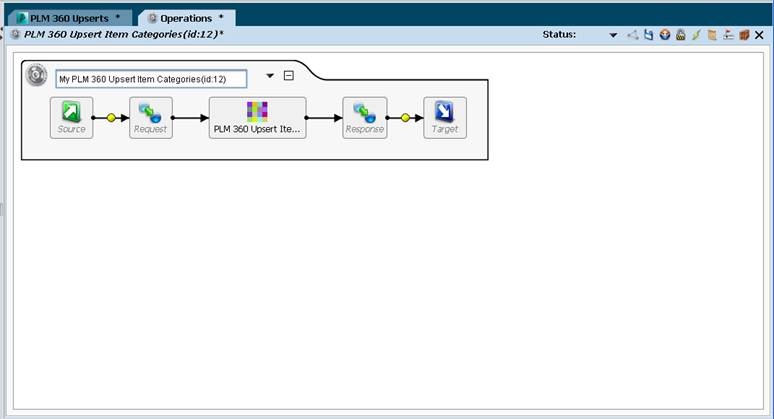Open the dropdown arrow next to operation name
Viewport: 774px width, 419px height.
point(269,76)
